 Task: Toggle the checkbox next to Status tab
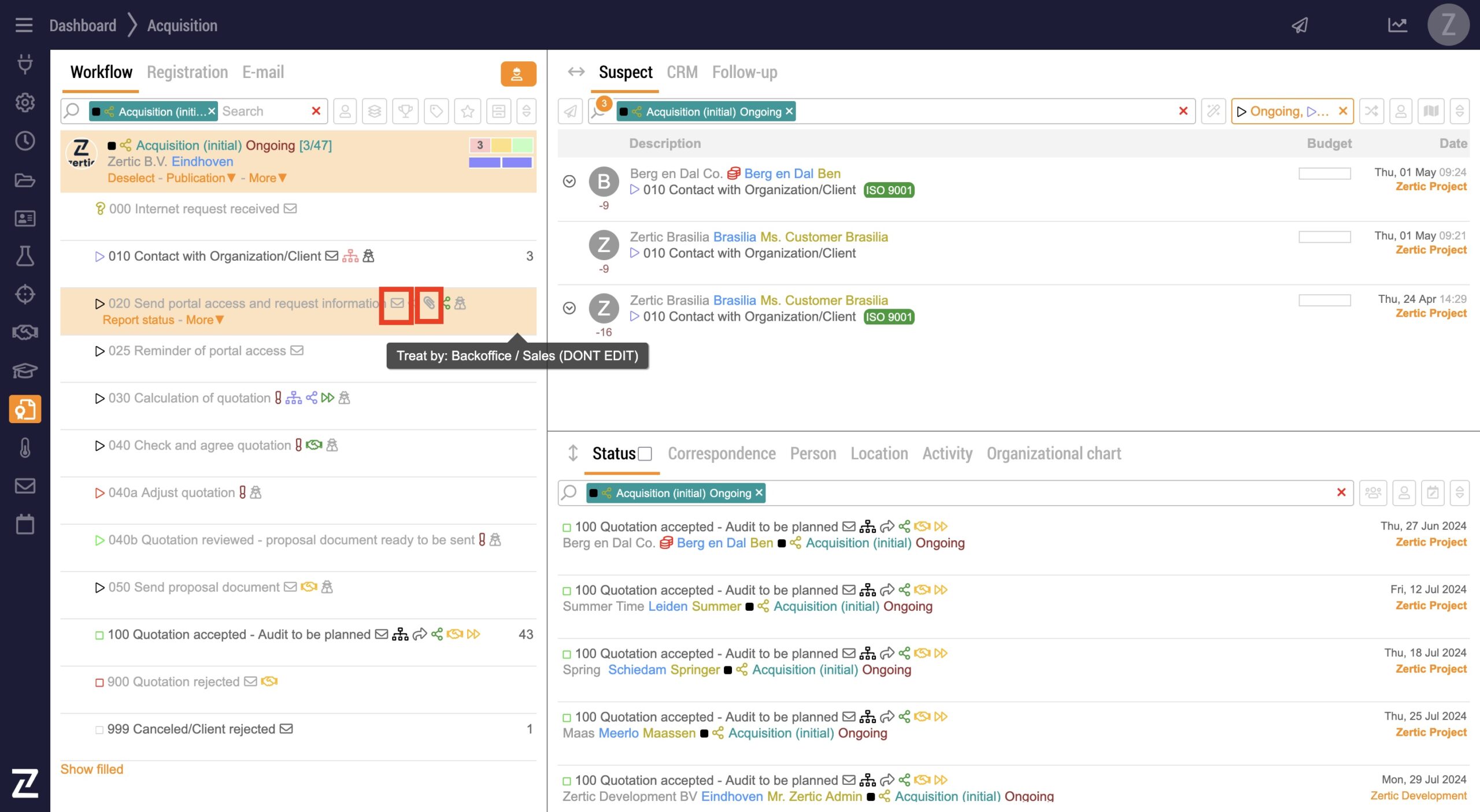[x=645, y=454]
